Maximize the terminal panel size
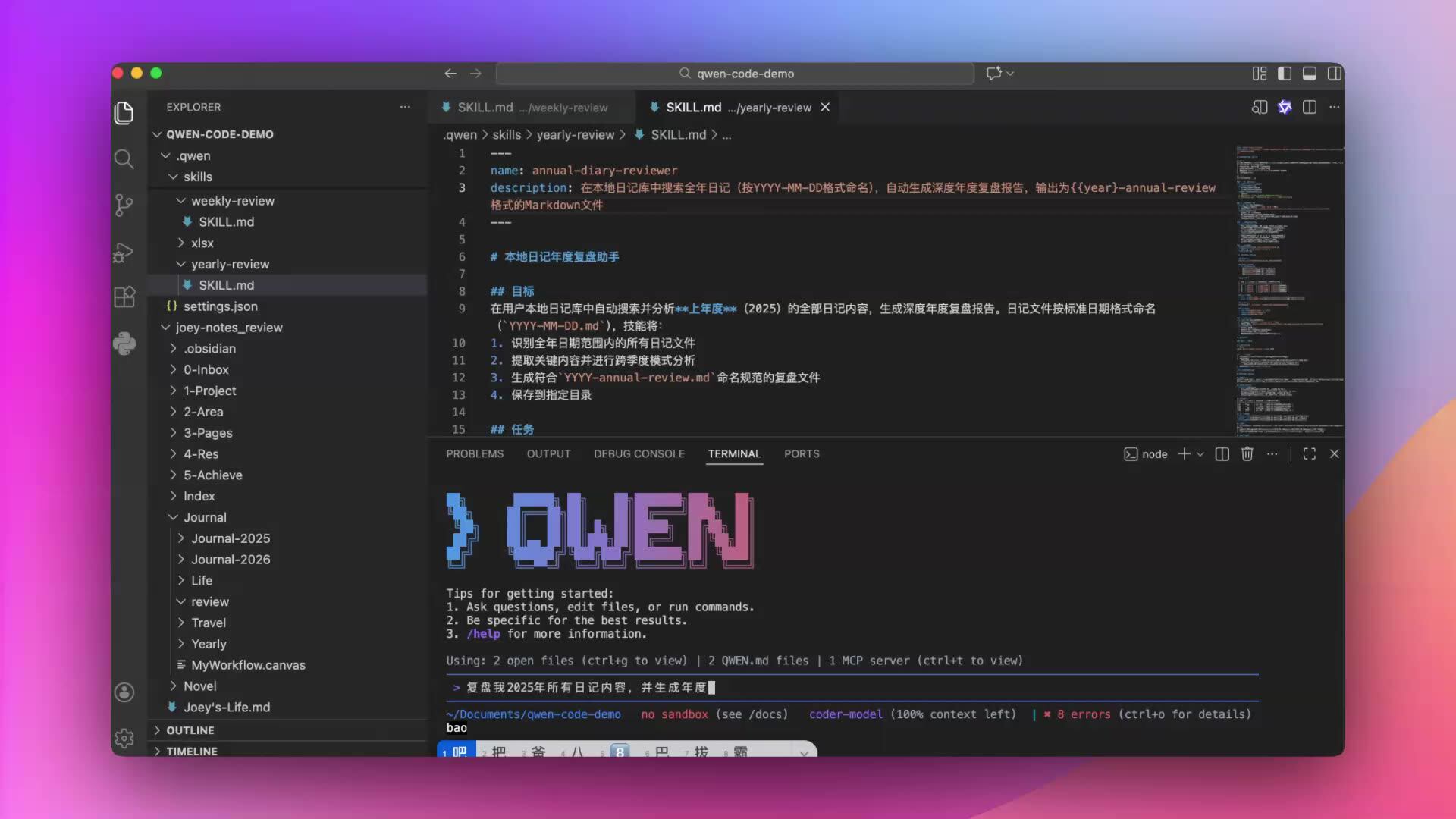 click(x=1310, y=453)
